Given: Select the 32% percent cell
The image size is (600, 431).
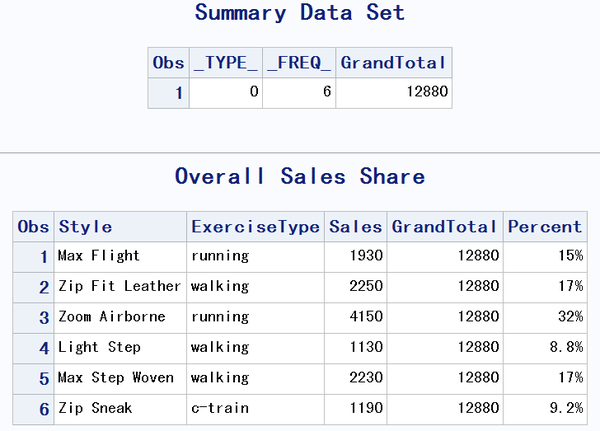Looking at the screenshot, I should [571, 317].
